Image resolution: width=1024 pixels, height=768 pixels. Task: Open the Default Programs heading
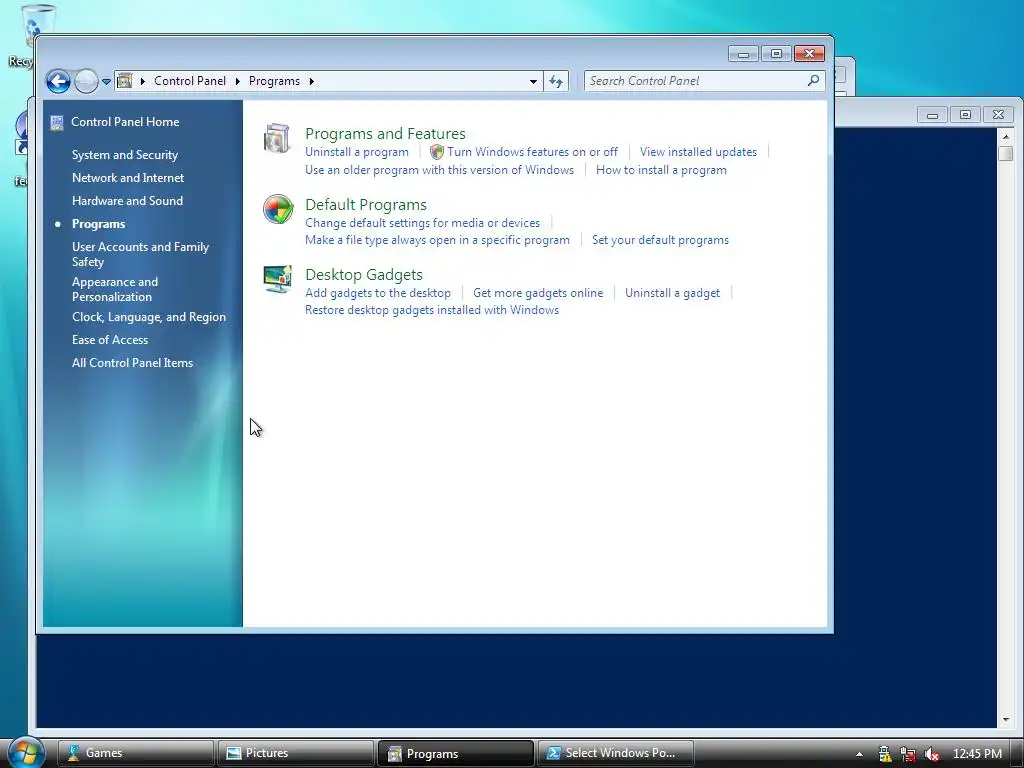(x=366, y=204)
